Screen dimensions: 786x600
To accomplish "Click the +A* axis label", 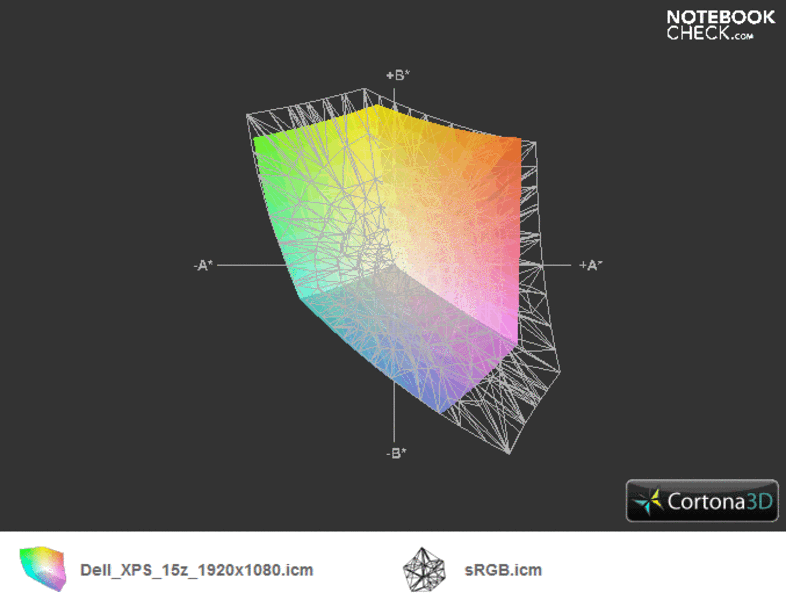I will 591,265.
